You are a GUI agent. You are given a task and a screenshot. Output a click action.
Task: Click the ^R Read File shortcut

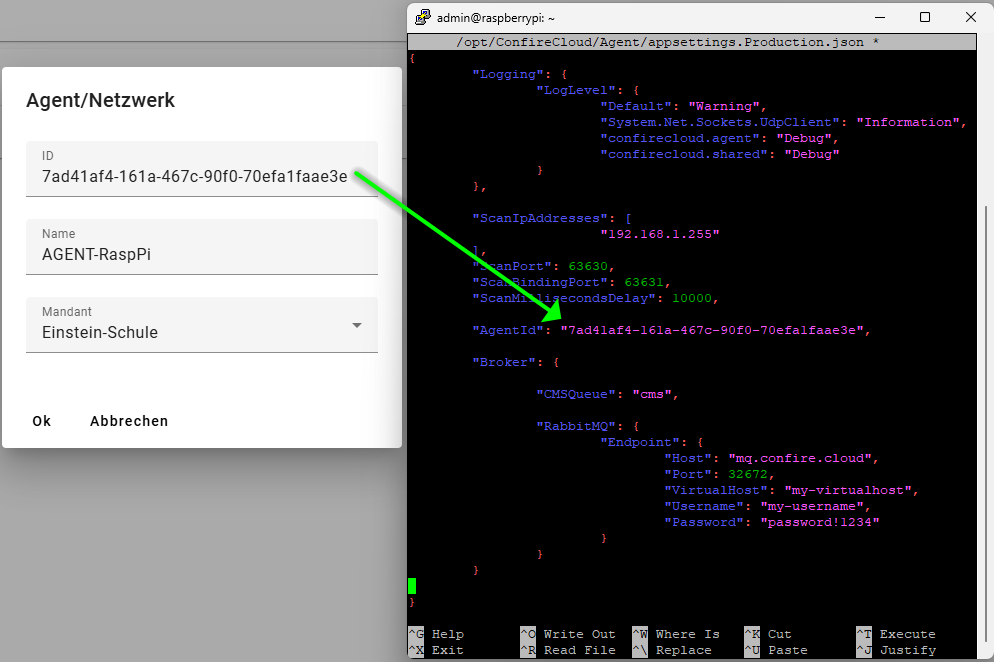point(566,650)
